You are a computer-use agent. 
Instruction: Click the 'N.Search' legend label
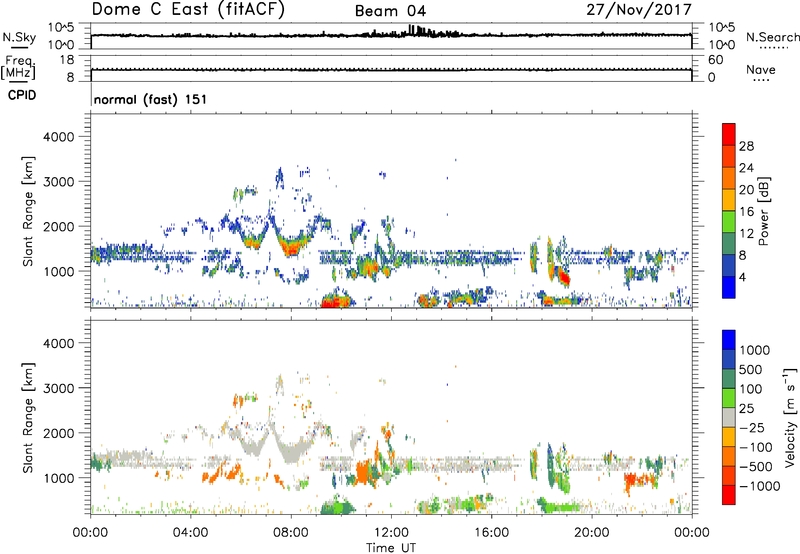pyautogui.click(x=772, y=37)
